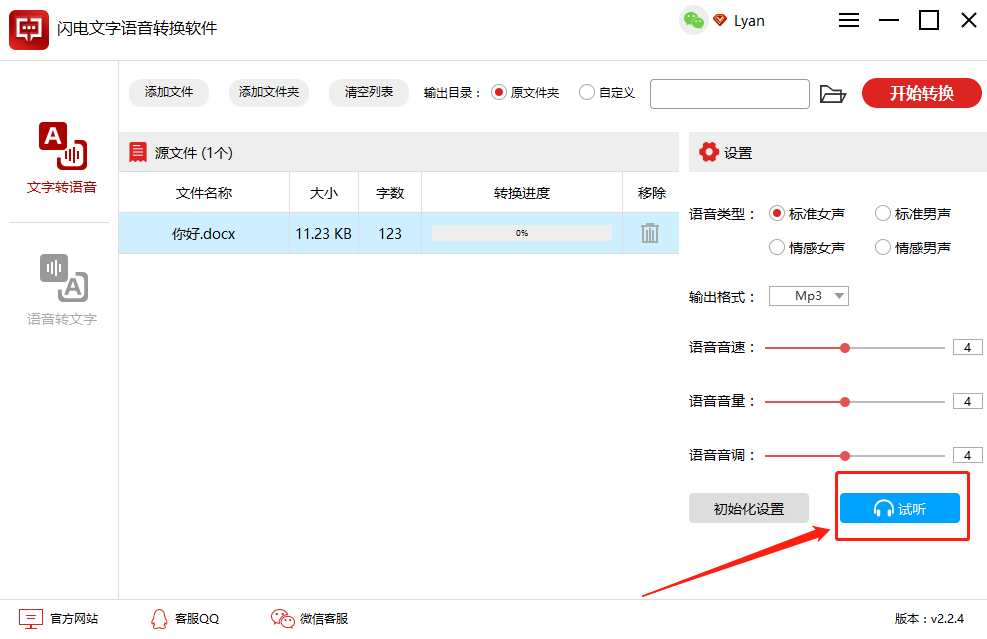The image size is (987, 639).
Task: Click the 字数 column header
Action: [390, 193]
